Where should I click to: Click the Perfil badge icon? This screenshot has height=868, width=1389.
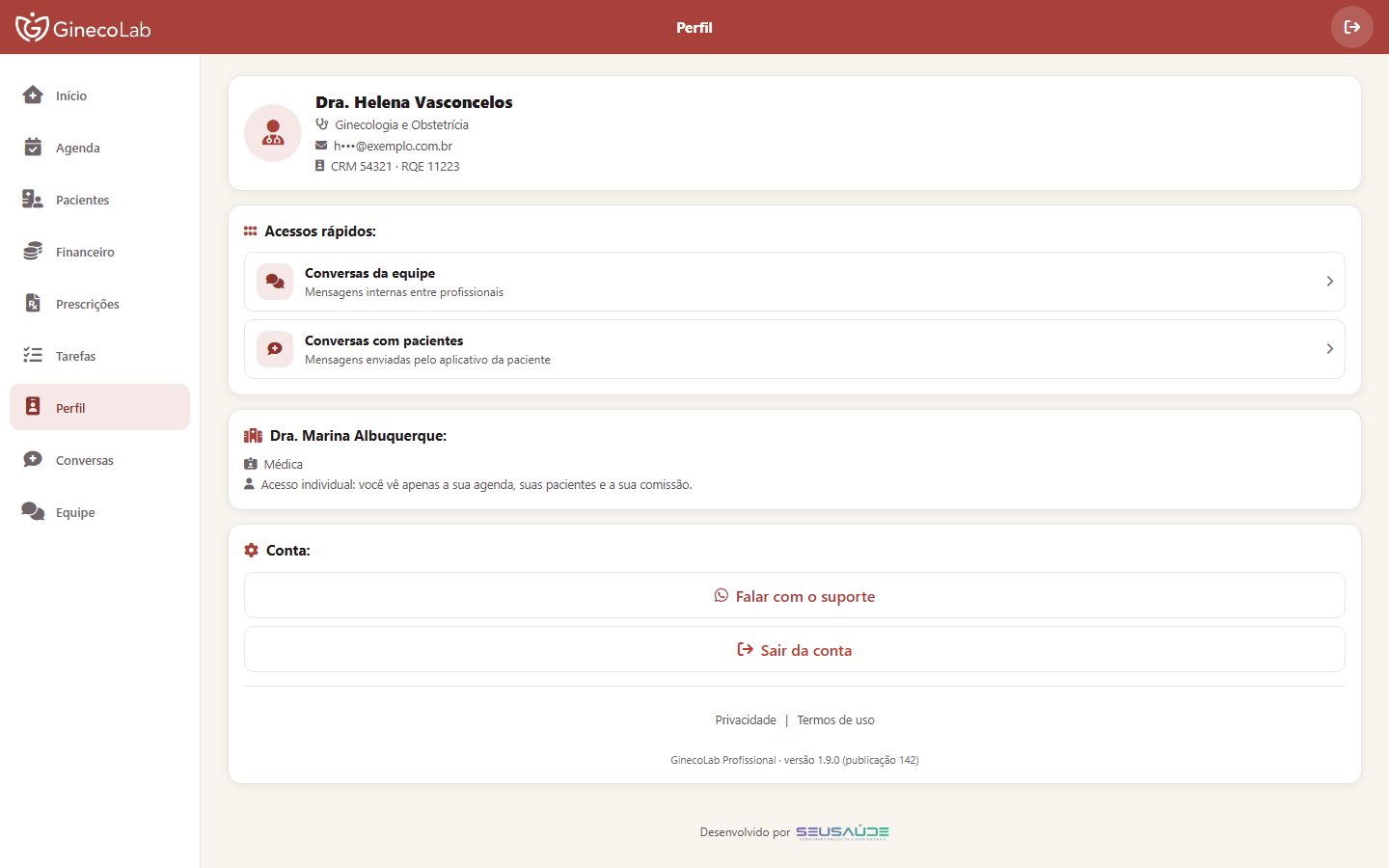tap(33, 406)
